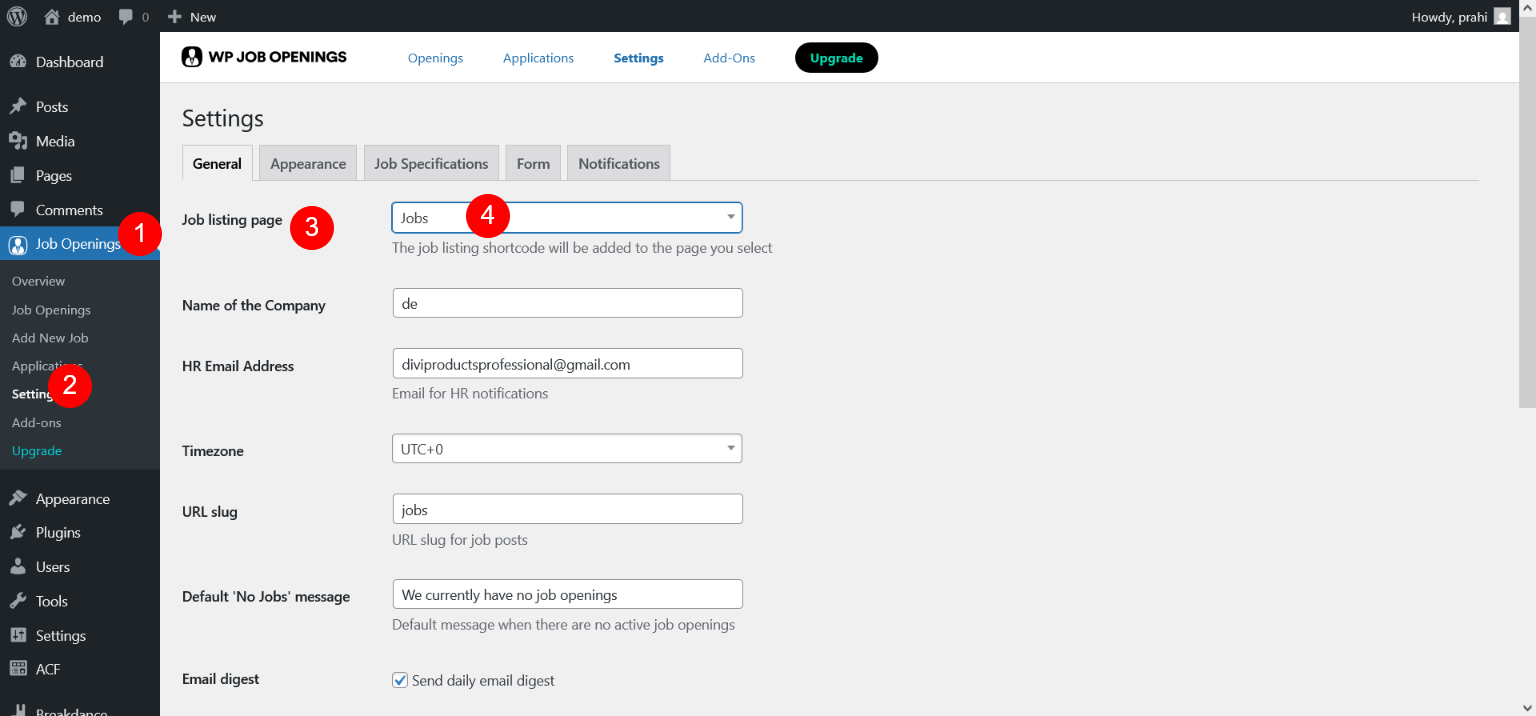Click the Plugins plug icon
The height and width of the screenshot is (716, 1536).
click(x=17, y=533)
